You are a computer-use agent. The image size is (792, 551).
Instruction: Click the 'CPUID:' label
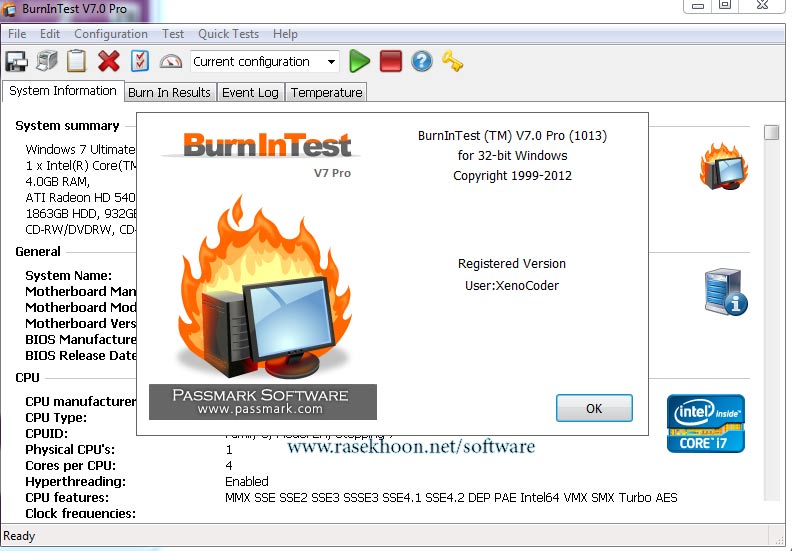pyautogui.click(x=46, y=434)
